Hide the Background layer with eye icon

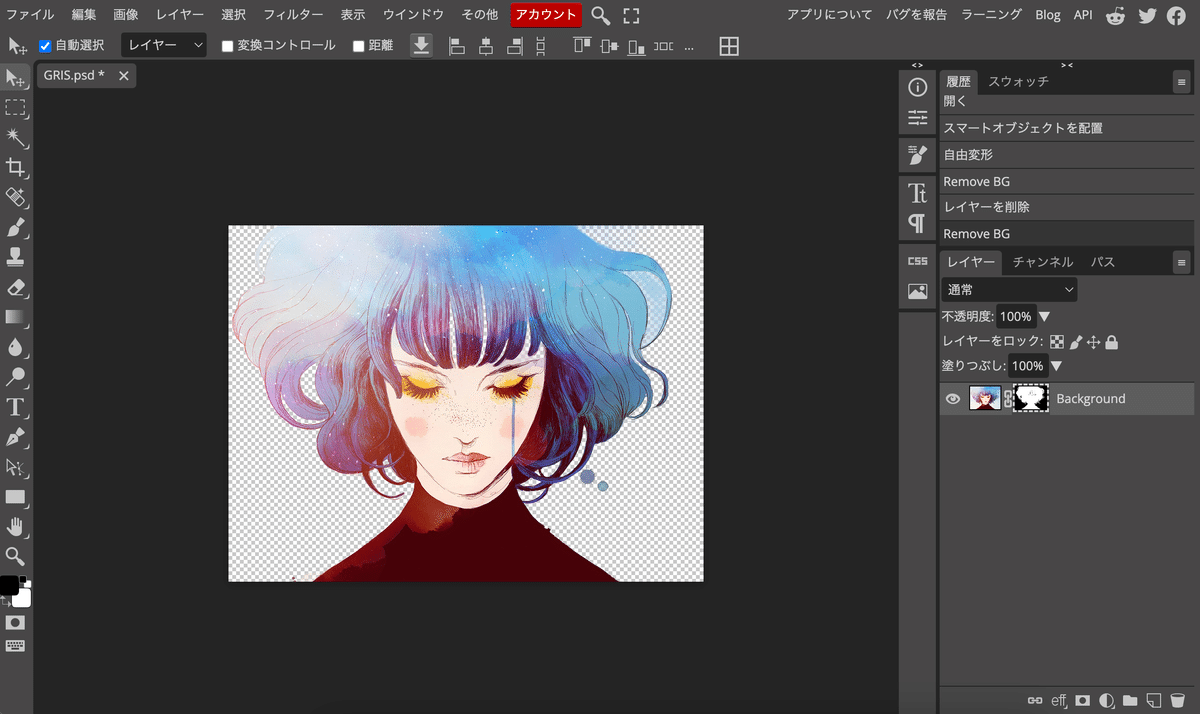click(953, 399)
